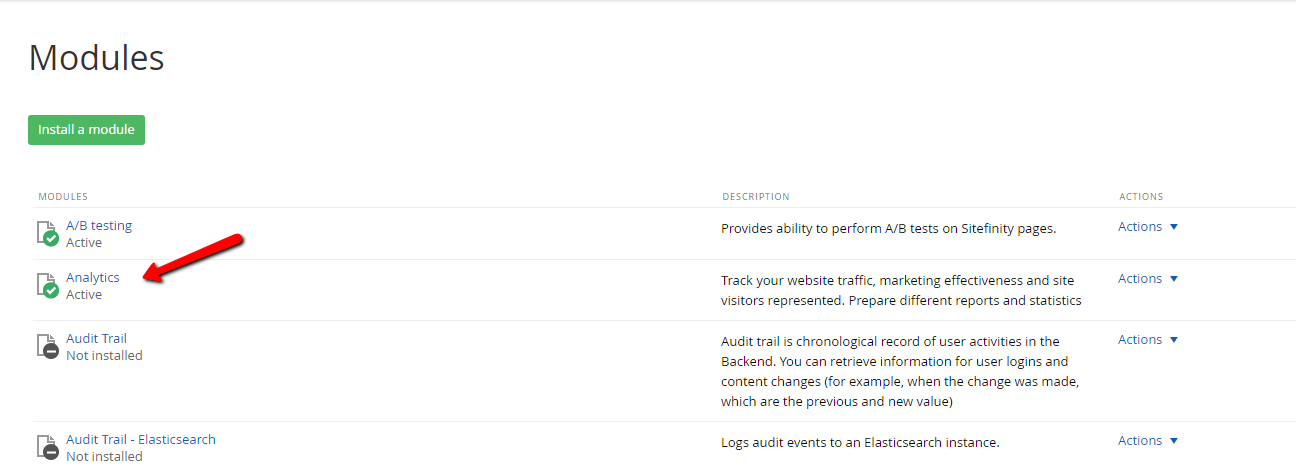Click the Modules page heading
The width and height of the screenshot is (1296, 470).
[x=96, y=58]
